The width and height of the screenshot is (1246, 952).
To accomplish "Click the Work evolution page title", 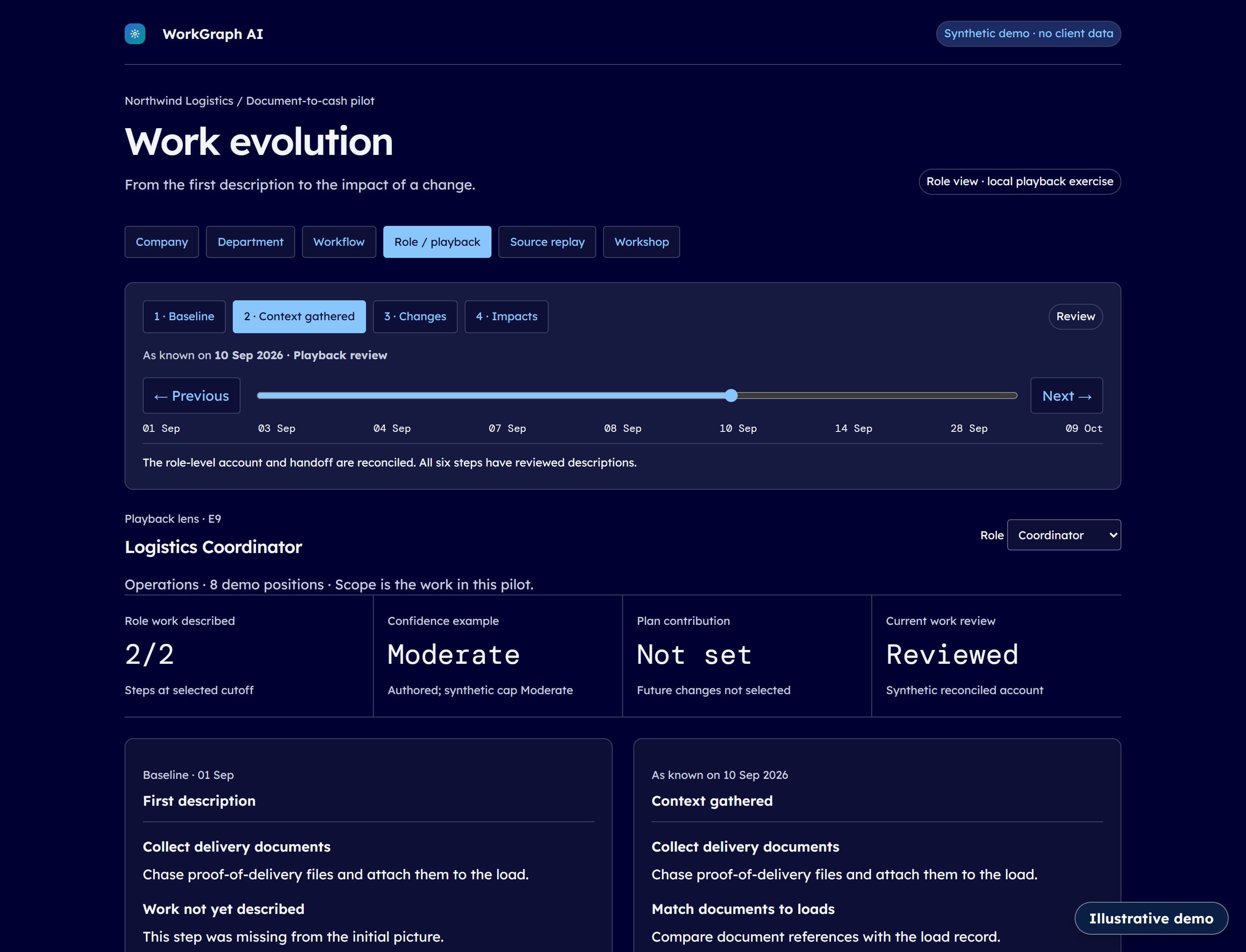I will [258, 141].
